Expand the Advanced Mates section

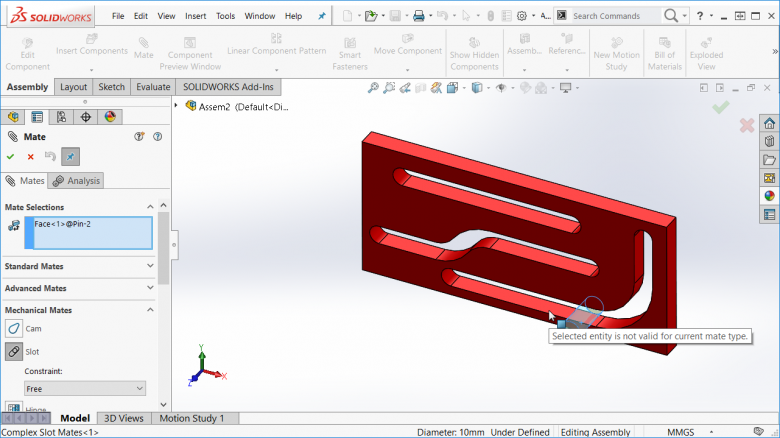click(x=150, y=288)
